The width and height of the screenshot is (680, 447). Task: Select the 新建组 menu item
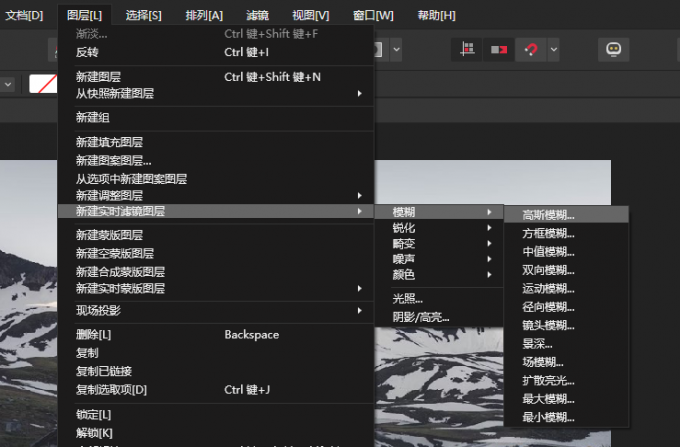click(216, 117)
